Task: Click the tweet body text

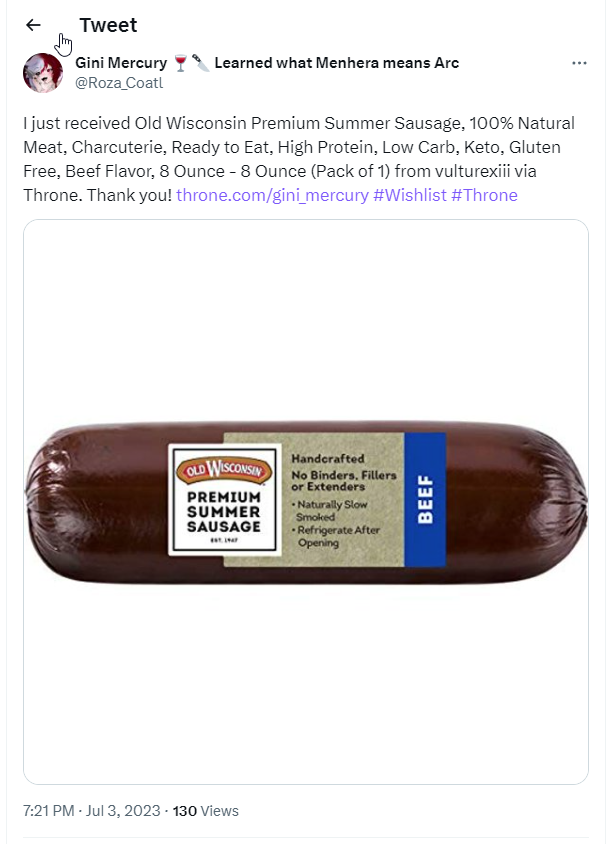Action: pyautogui.click(x=299, y=159)
